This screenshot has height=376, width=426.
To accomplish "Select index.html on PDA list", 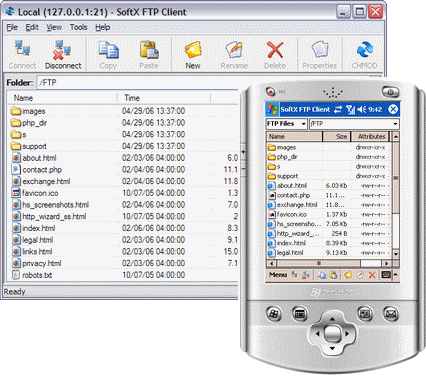I will pos(287,243).
